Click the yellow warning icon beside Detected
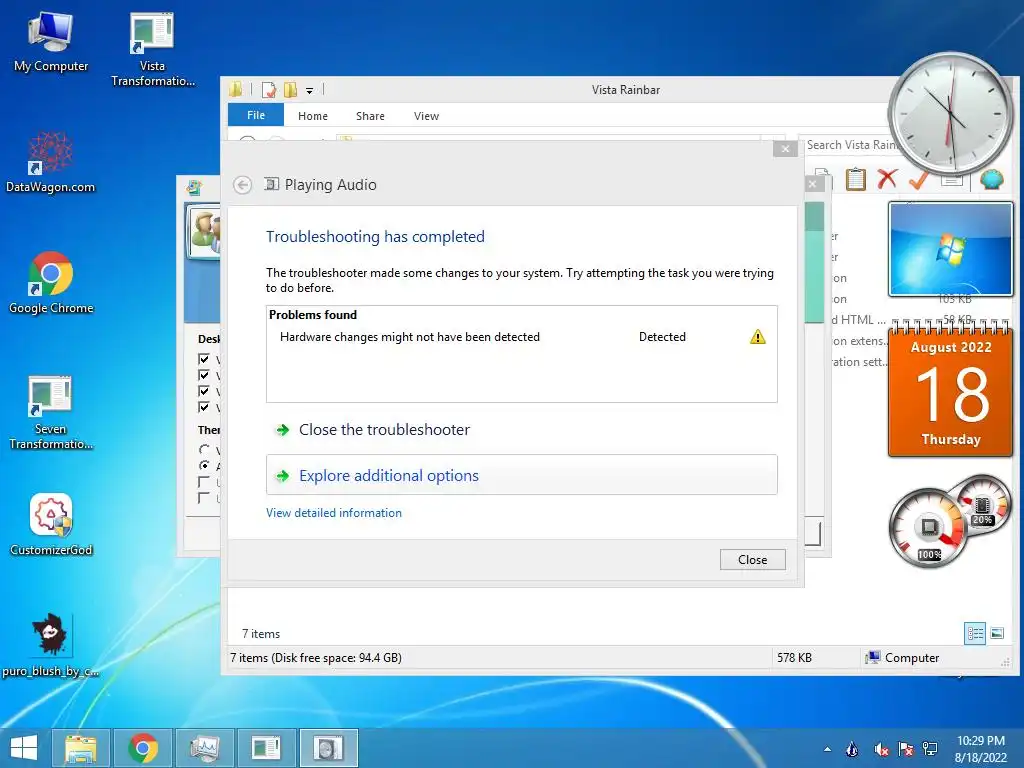Viewport: 1024px width, 768px height. [758, 337]
